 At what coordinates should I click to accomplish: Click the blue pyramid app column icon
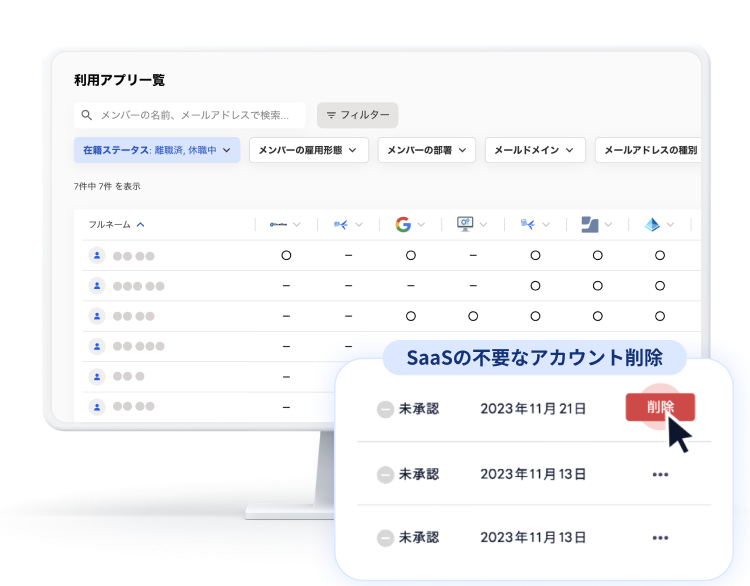point(652,224)
